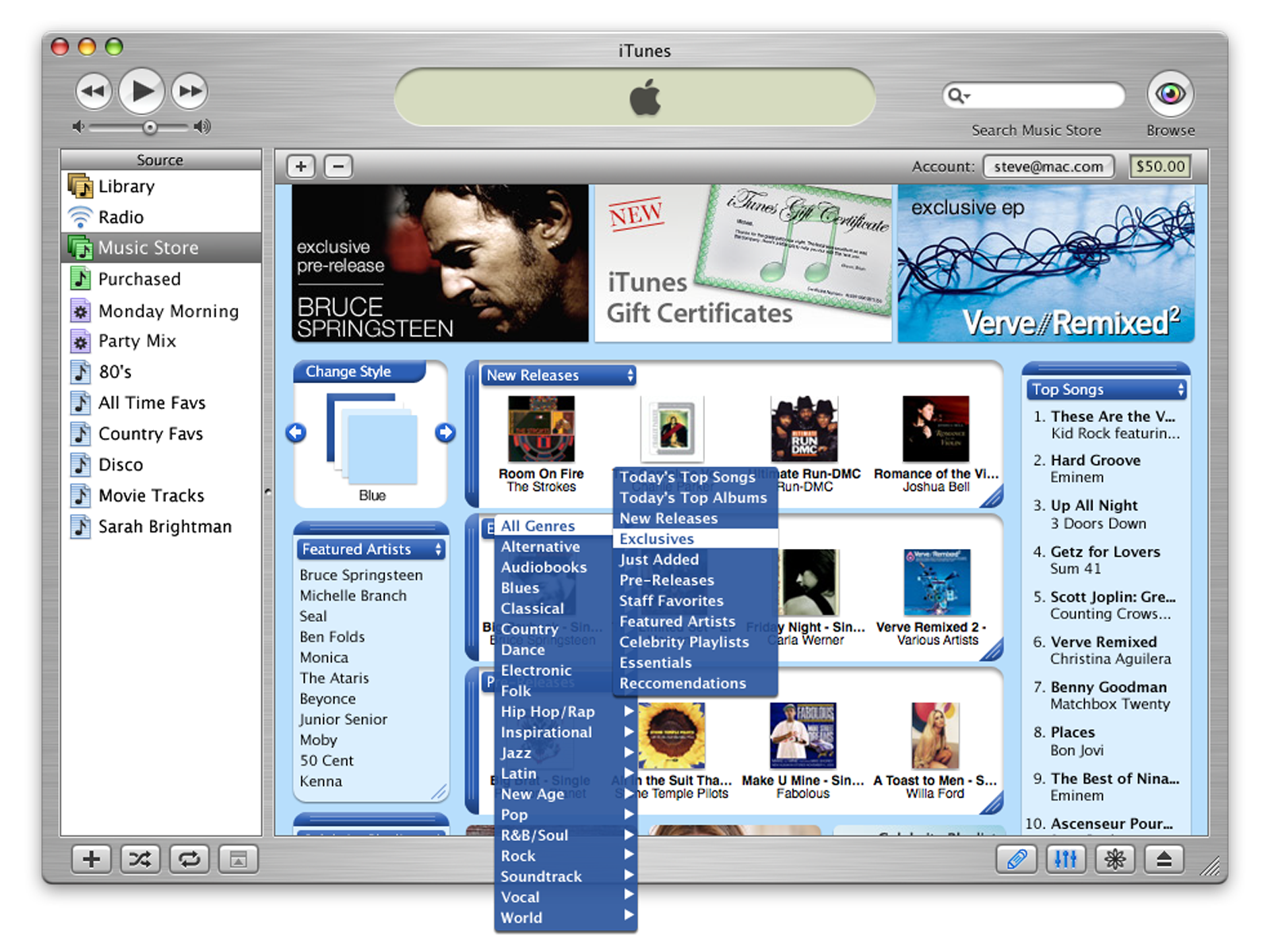
Task: Select the 80's playlist
Action: (x=162, y=371)
